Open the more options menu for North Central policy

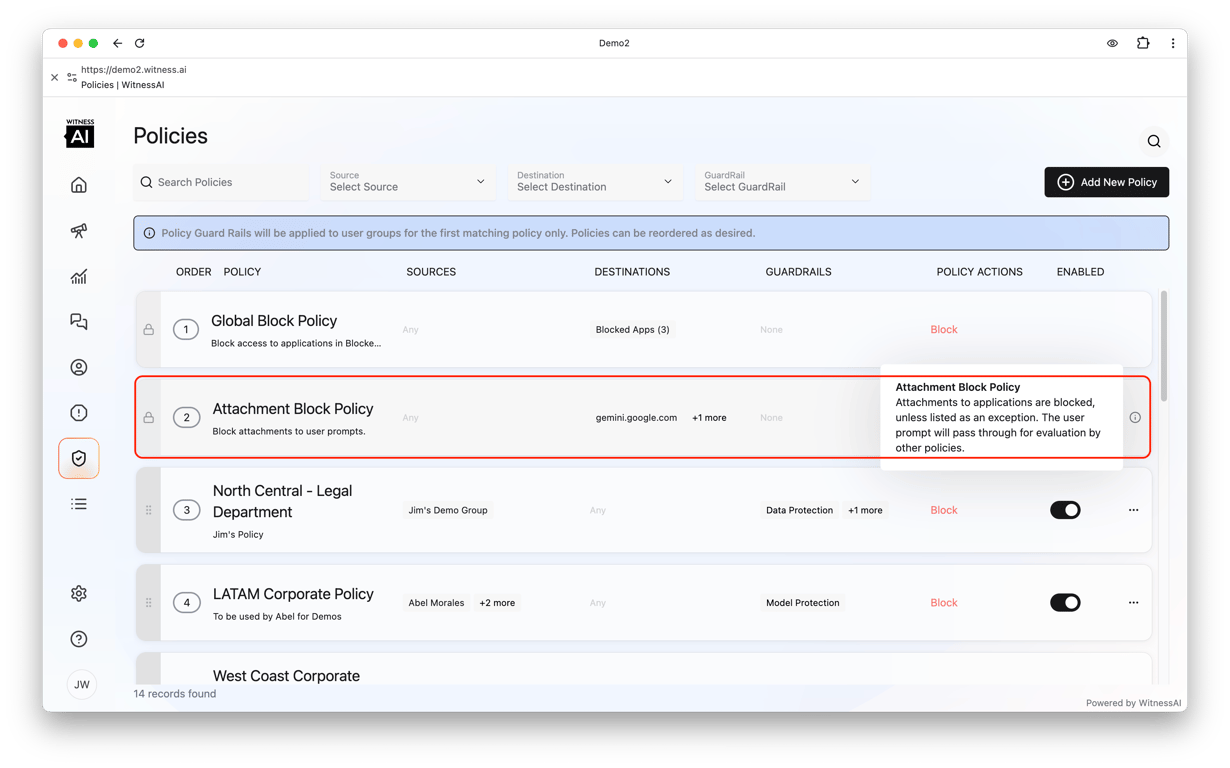tap(1133, 510)
